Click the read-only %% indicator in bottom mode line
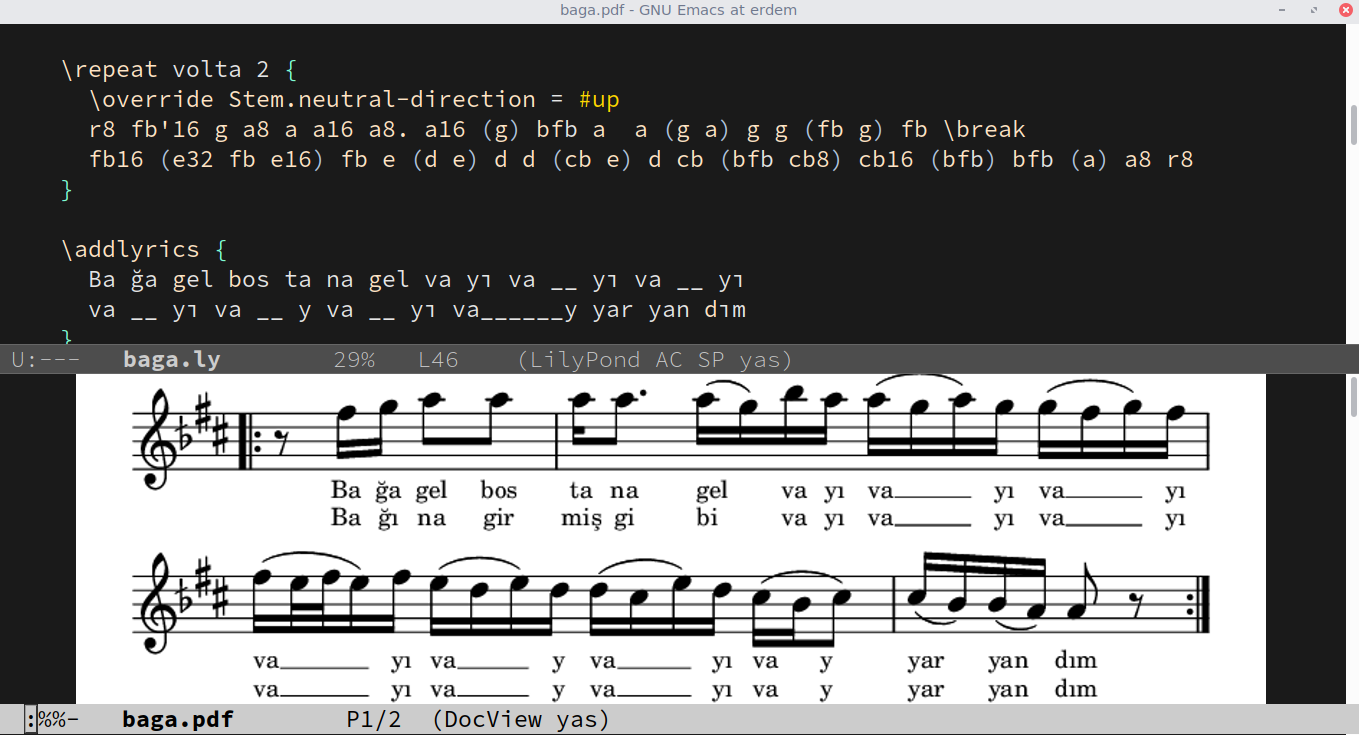The image size is (1359, 735). click(x=52, y=719)
